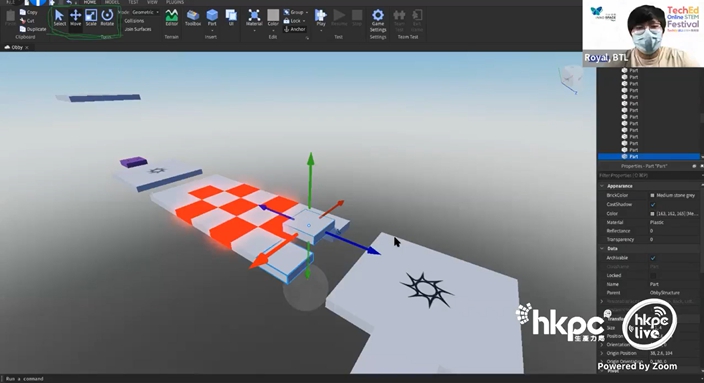The width and height of the screenshot is (704, 383).
Task: Insert a new Part from the ribbon
Action: click(212, 18)
